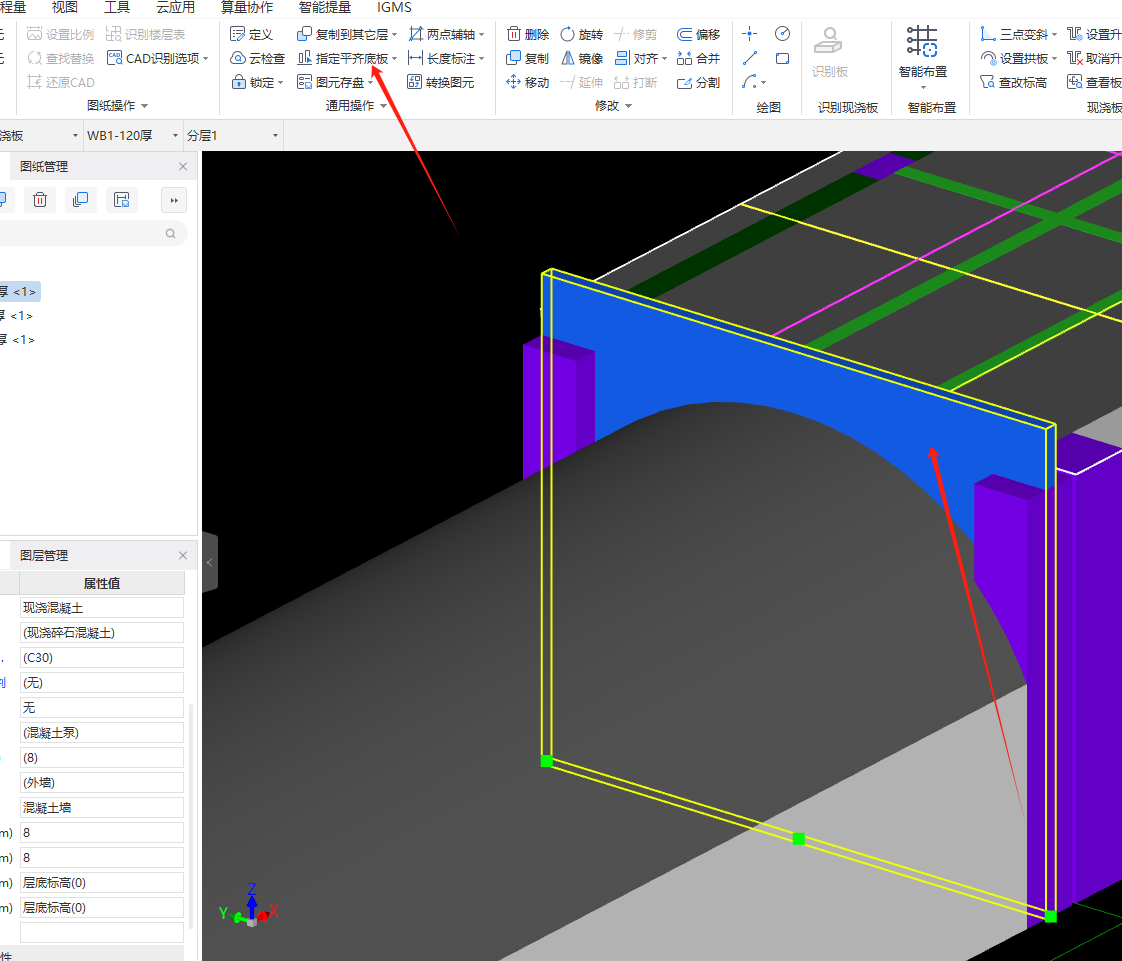The image size is (1122, 961).
Task: Click 查改标高 elevation edit tool
Action: (1014, 83)
